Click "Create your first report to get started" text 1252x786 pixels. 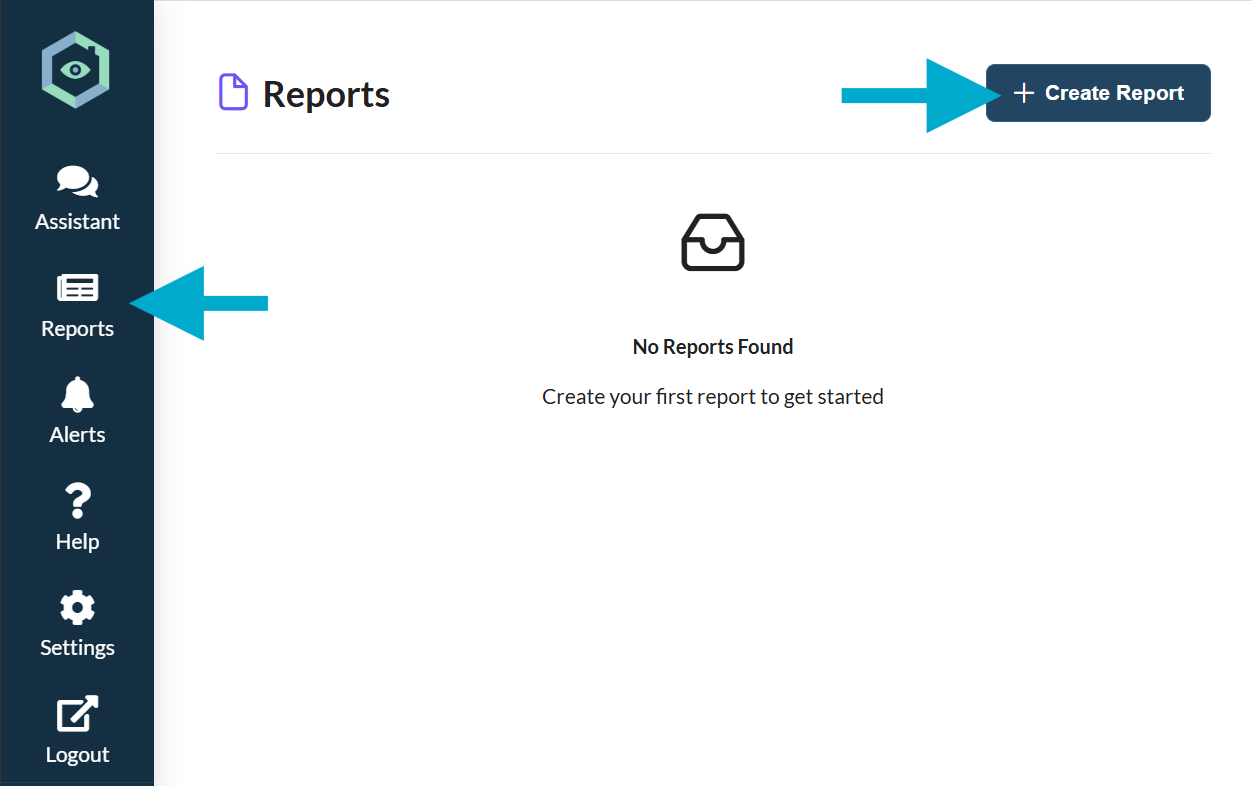pyautogui.click(x=713, y=397)
